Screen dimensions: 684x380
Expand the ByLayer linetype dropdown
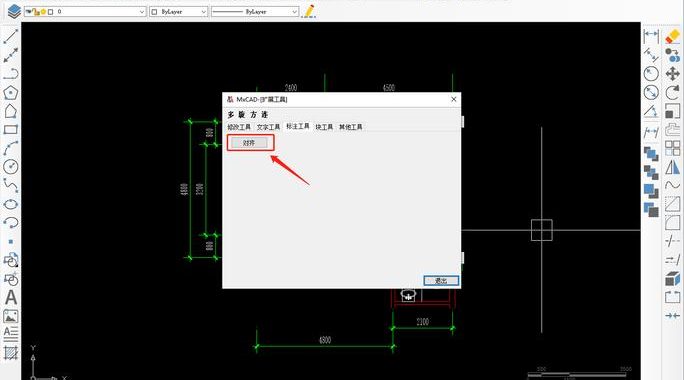tap(255, 12)
